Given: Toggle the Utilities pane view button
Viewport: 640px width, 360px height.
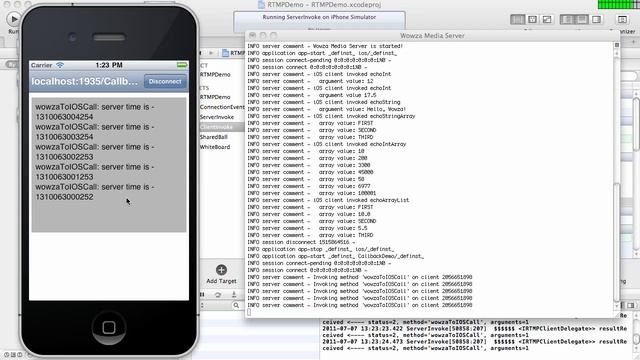Looking at the screenshot, I should [596, 19].
